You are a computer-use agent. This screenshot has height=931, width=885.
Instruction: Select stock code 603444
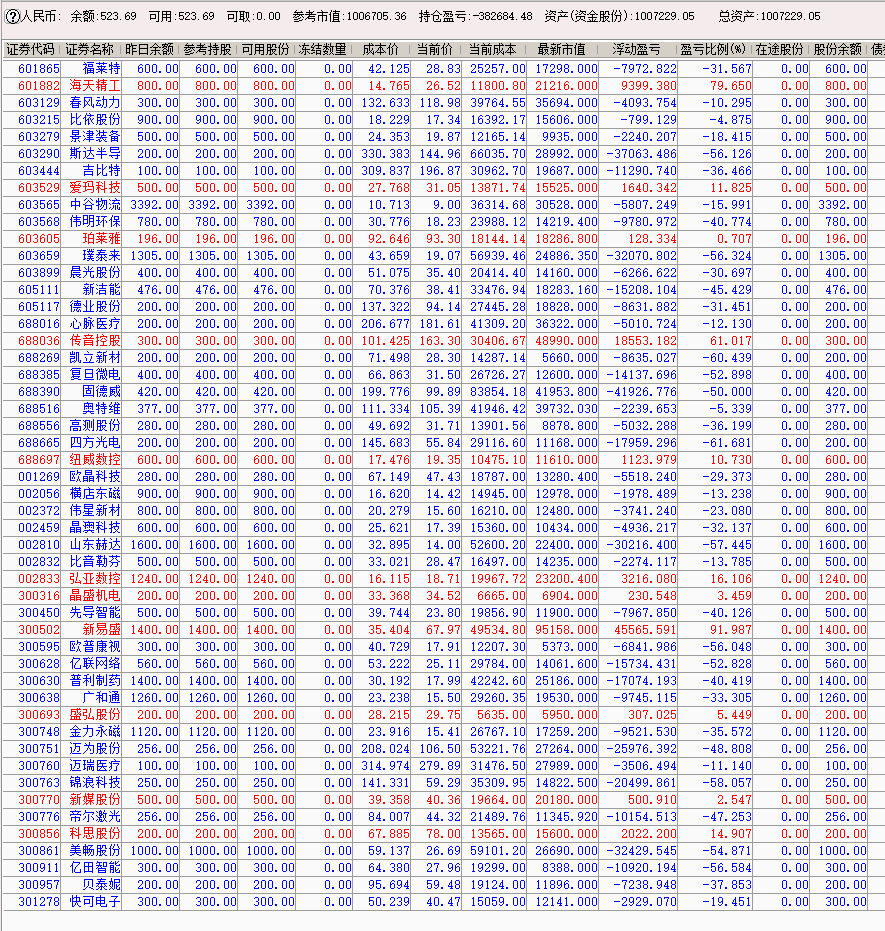pos(39,171)
